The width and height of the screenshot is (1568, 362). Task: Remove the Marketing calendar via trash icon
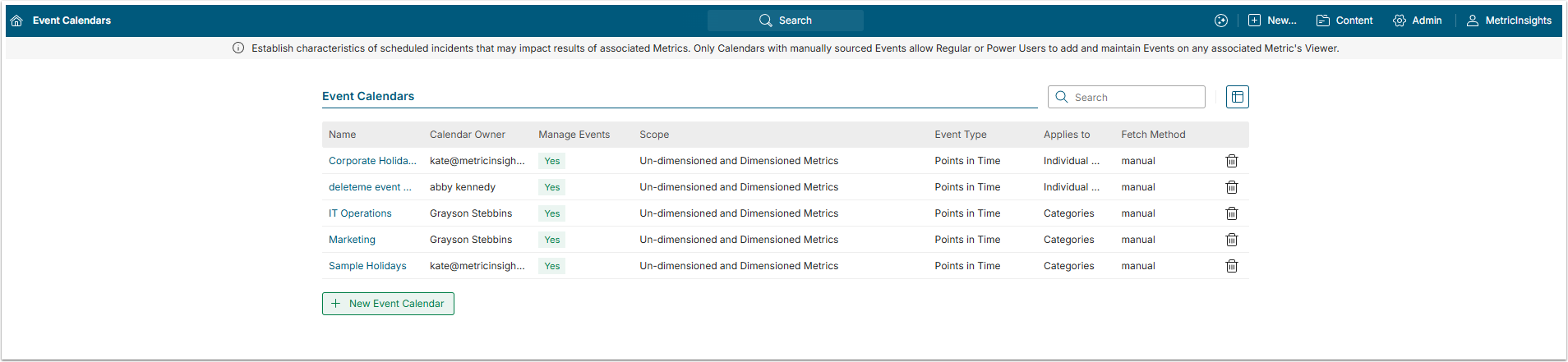coord(1232,240)
